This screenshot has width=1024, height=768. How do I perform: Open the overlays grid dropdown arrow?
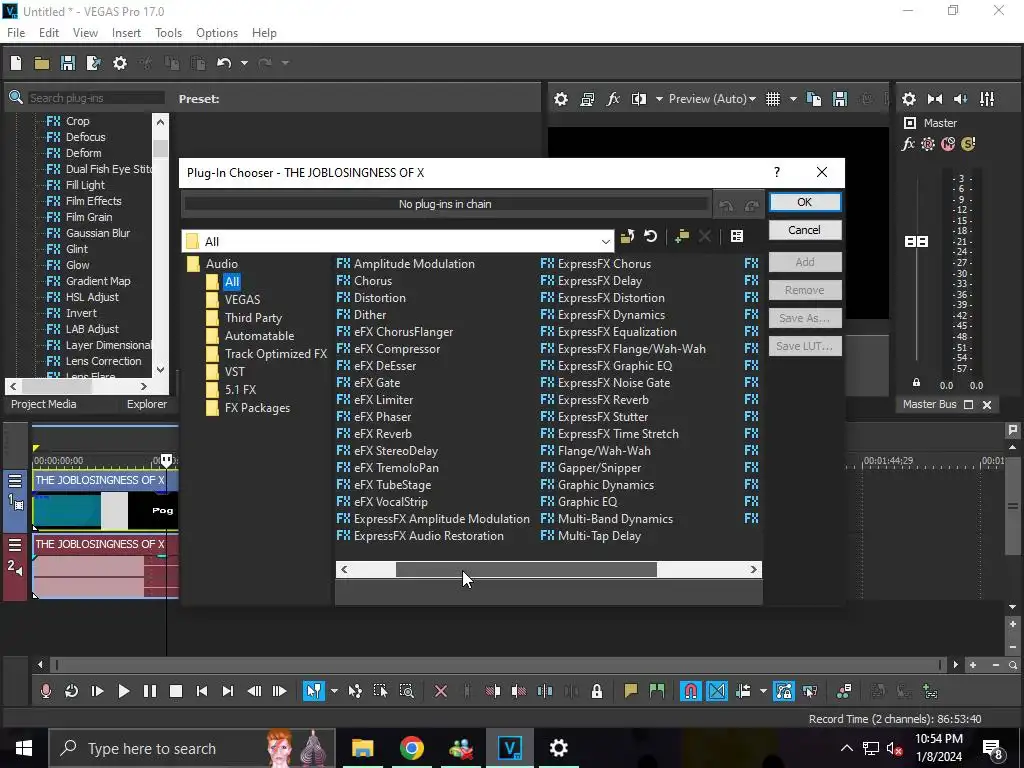(x=793, y=99)
